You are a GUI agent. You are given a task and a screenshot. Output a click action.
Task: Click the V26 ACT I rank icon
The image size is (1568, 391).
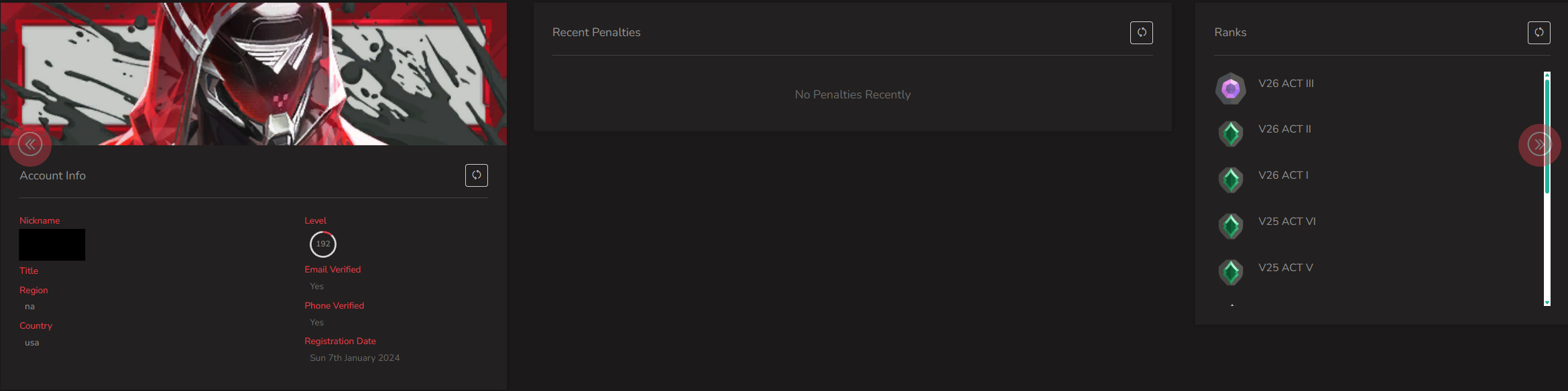[x=1231, y=180]
